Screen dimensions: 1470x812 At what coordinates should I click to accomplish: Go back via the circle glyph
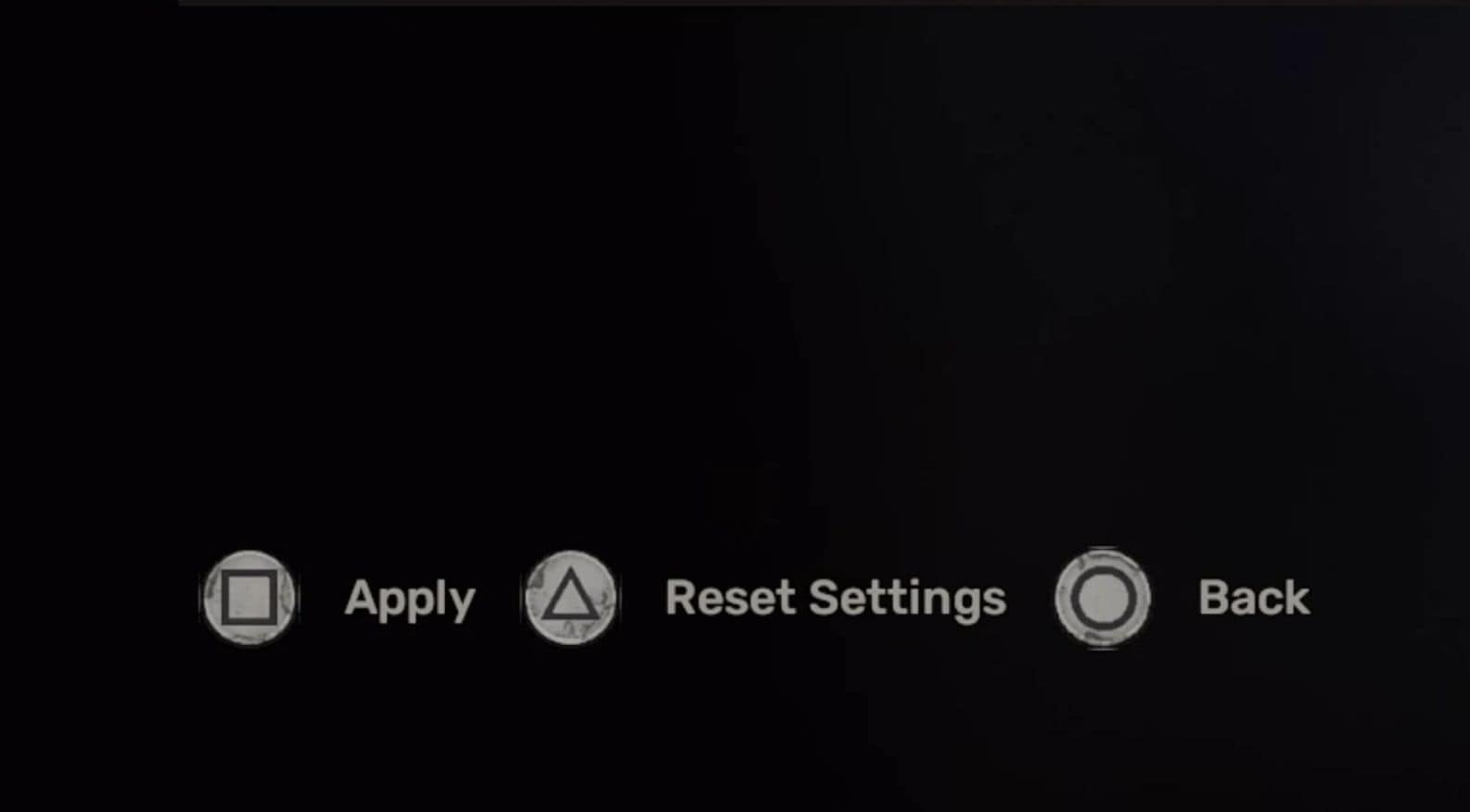(1103, 598)
